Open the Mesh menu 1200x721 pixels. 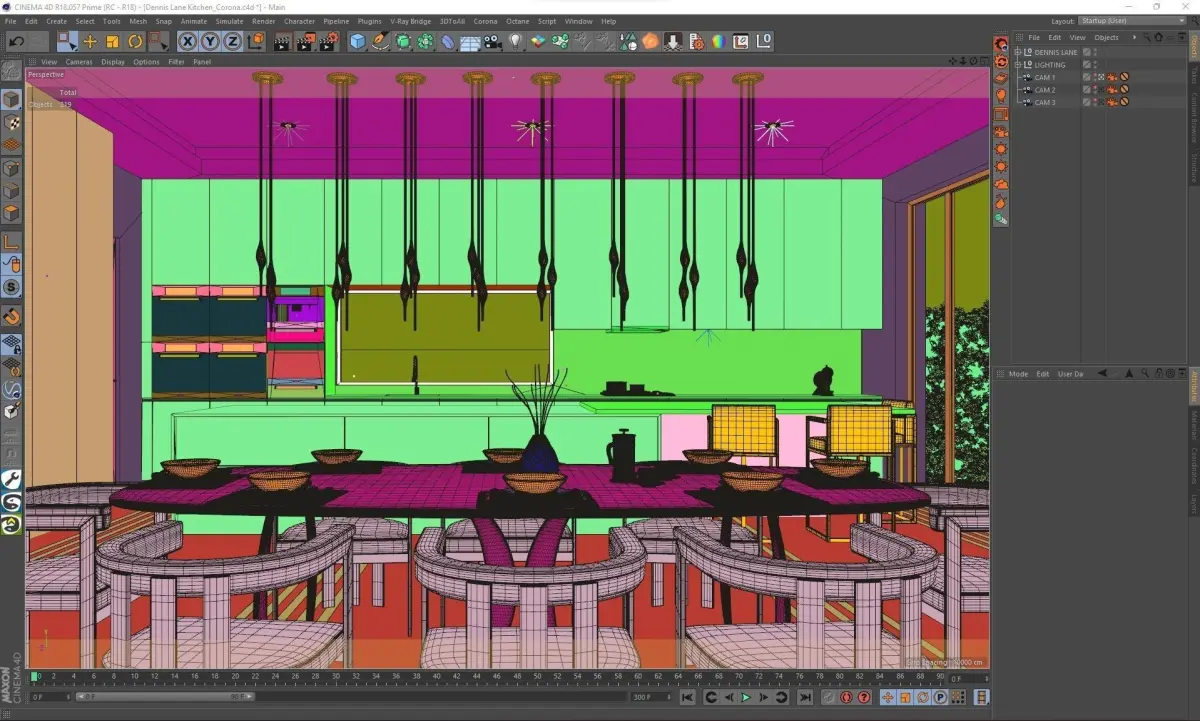(x=137, y=21)
